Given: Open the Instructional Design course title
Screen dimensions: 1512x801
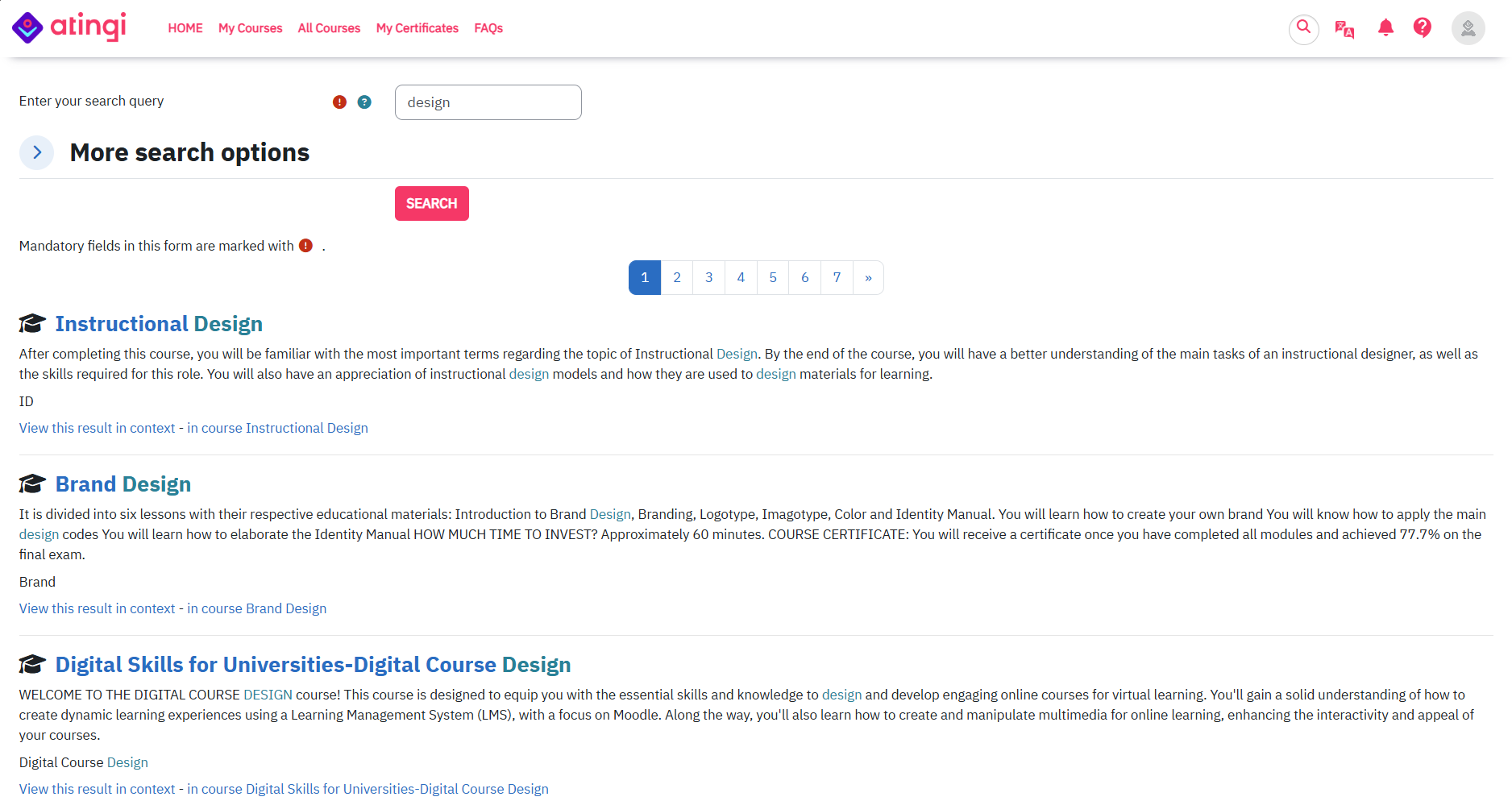Looking at the screenshot, I should (x=159, y=324).
